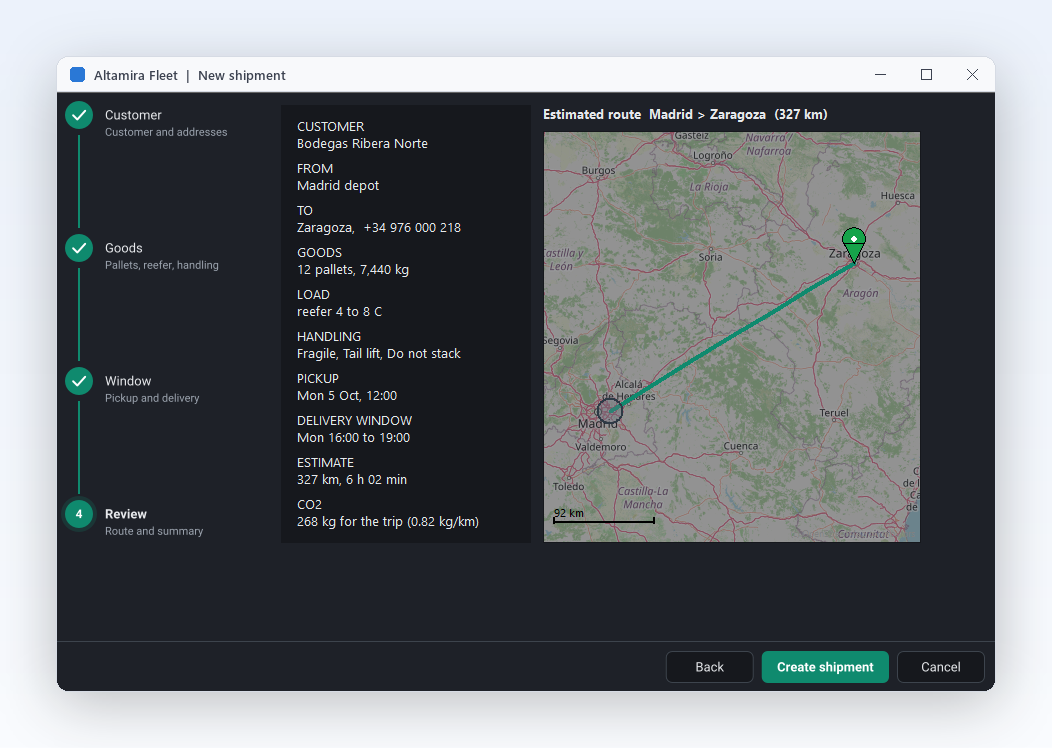Cancel the new shipment
Image resolution: width=1052 pixels, height=748 pixels.
point(940,667)
